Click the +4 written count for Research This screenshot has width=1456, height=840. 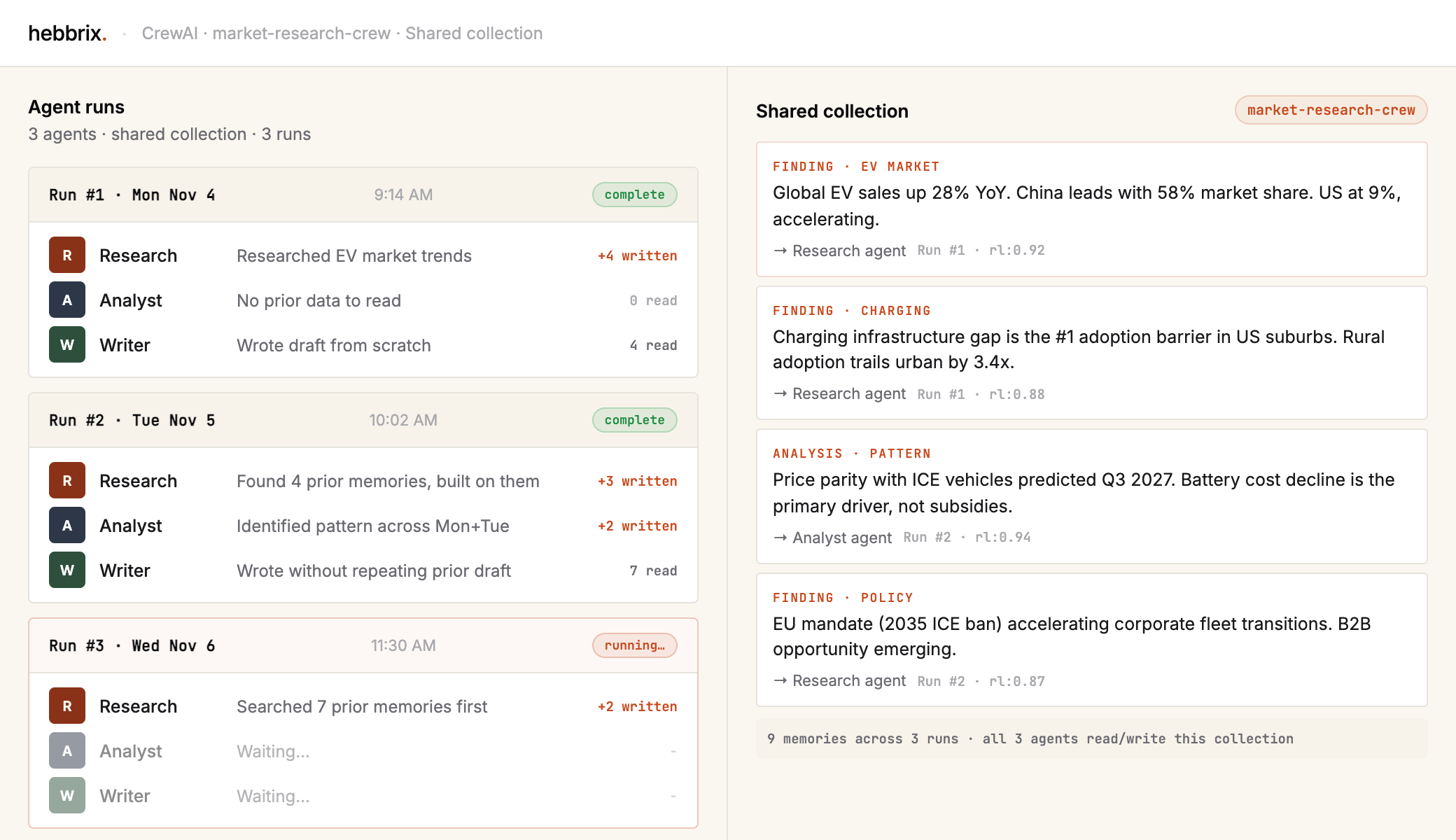pos(637,255)
